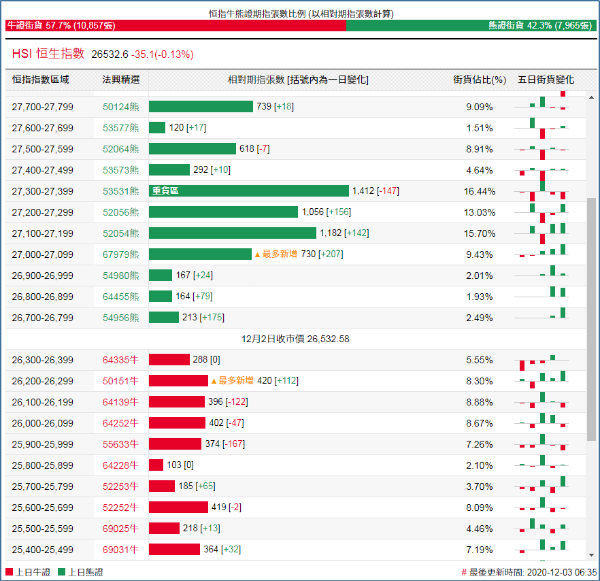Click the 1,412 [-147] value
The height and width of the screenshot is (581, 600).
pos(375,191)
